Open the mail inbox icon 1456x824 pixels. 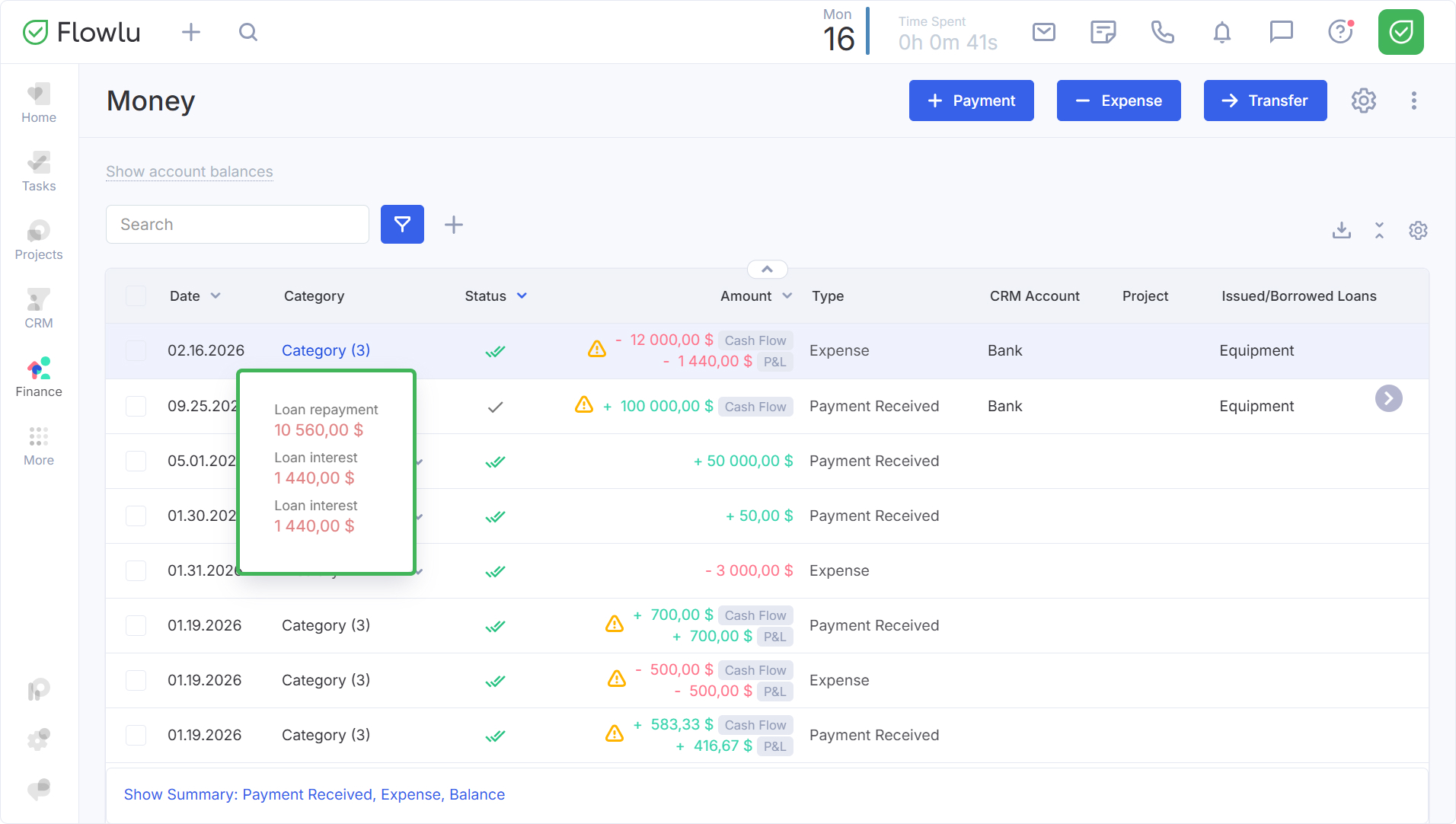(1043, 32)
